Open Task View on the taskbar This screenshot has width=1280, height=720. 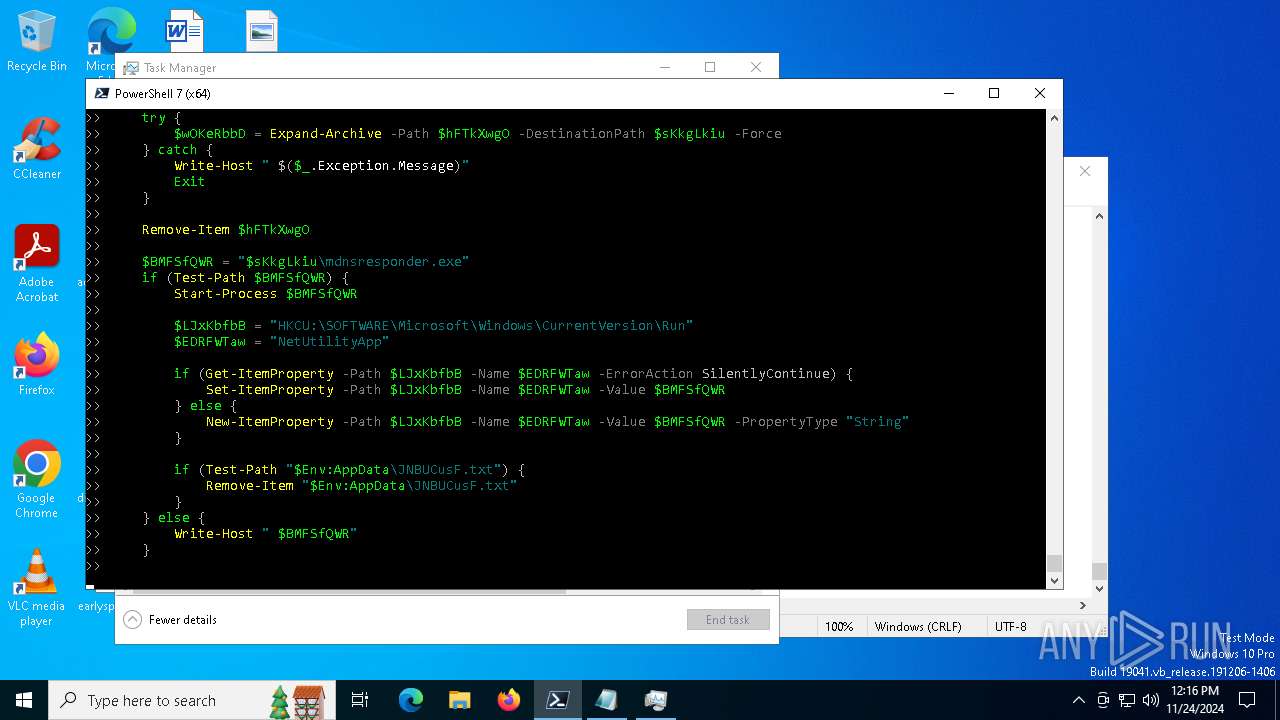click(360, 700)
